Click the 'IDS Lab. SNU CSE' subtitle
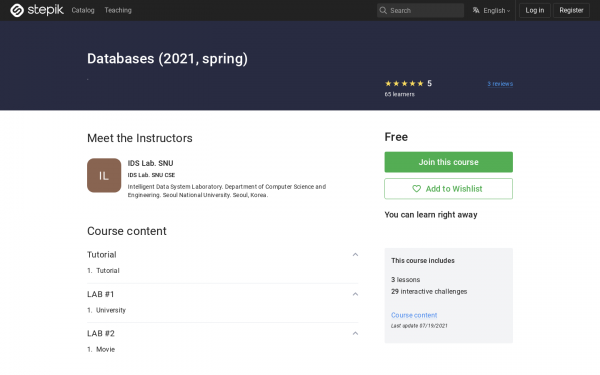The height and width of the screenshot is (375, 600). [151, 175]
